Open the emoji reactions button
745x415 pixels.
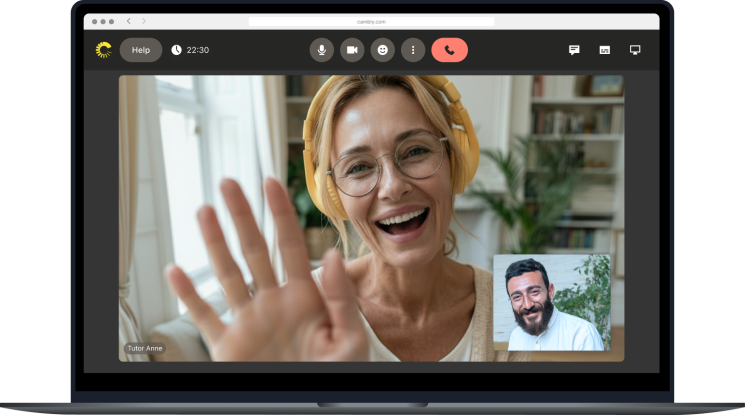tap(382, 50)
